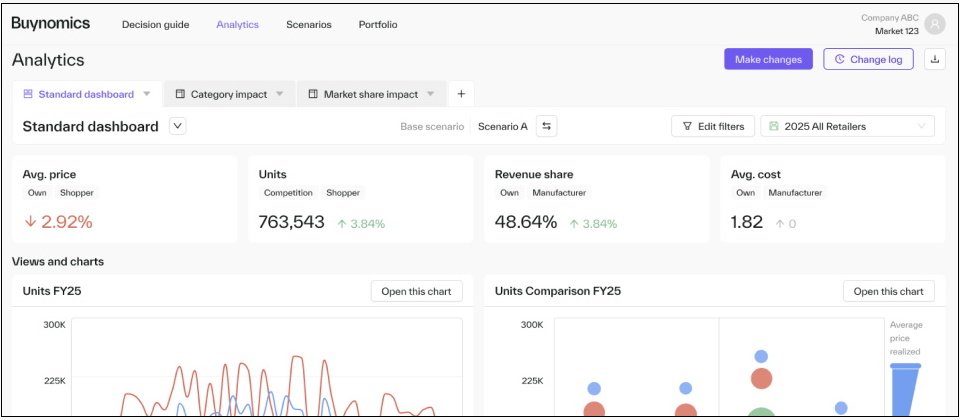The image size is (960, 420).
Task: Click the Market share impact table icon
Action: 313,94
